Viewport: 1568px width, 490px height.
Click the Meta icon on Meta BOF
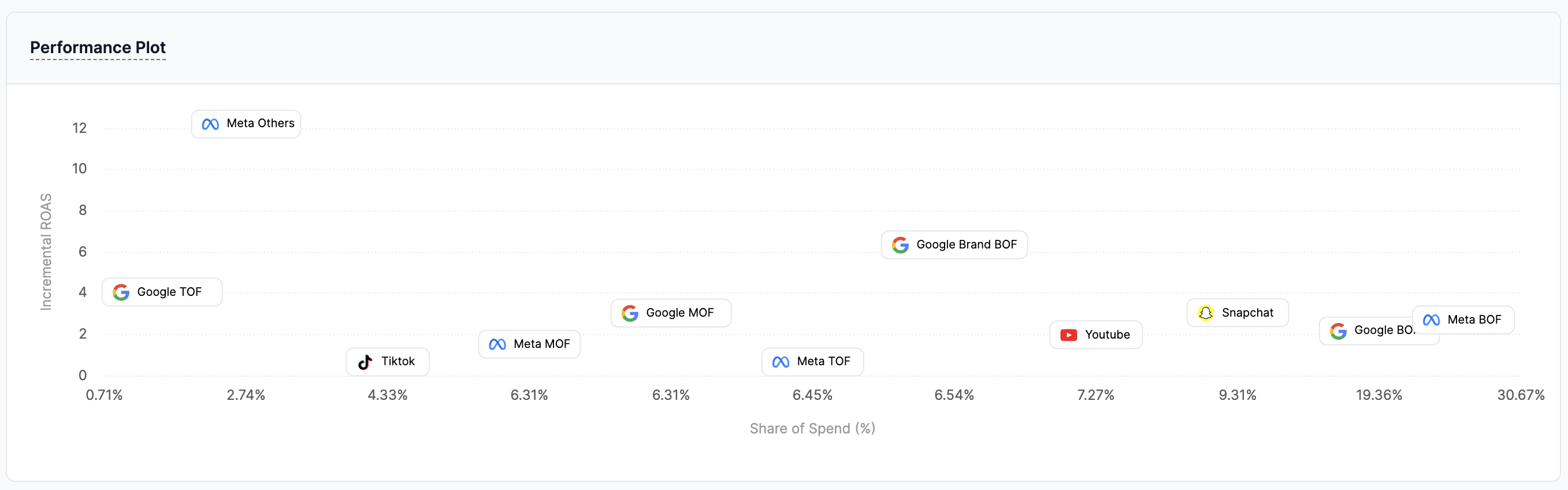pos(1432,320)
